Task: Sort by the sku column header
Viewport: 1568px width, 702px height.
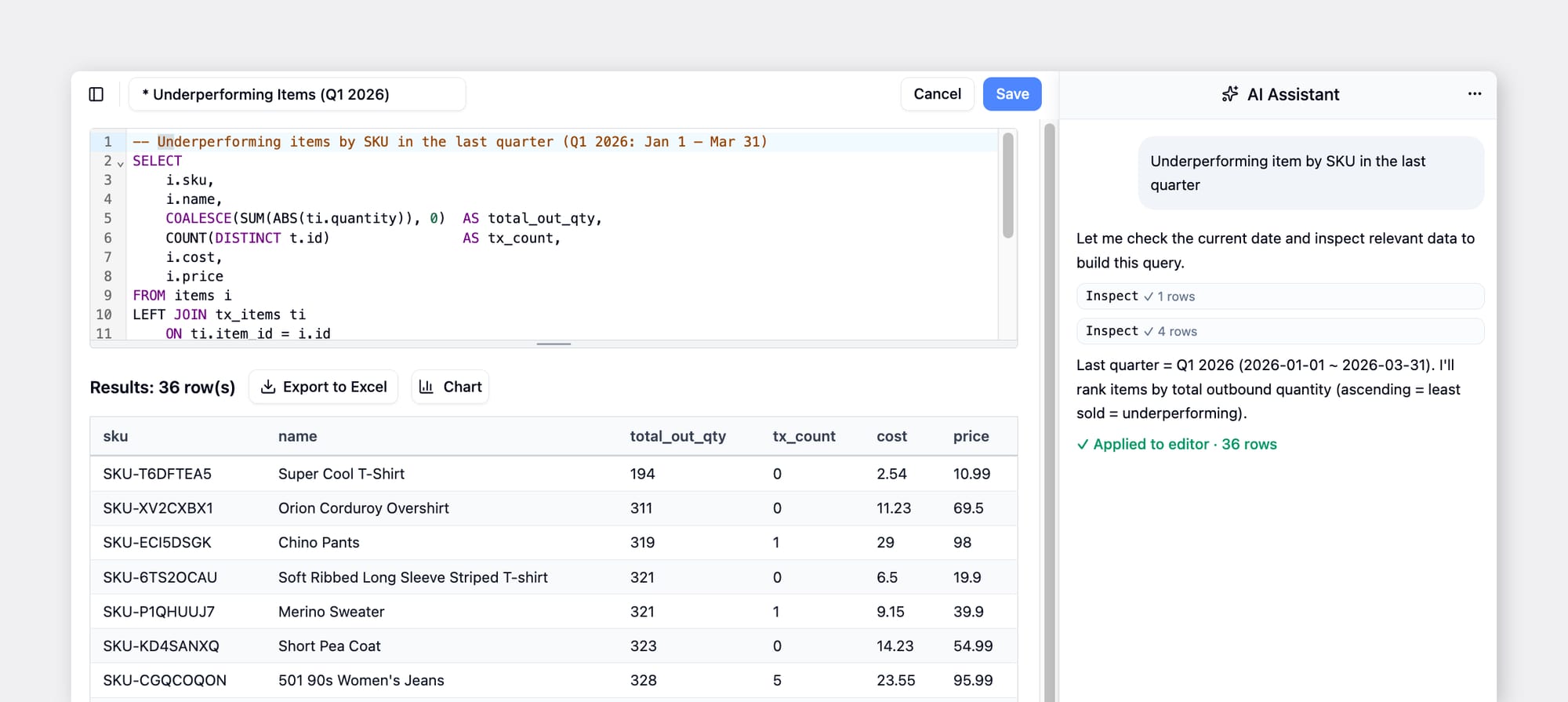Action: point(115,436)
